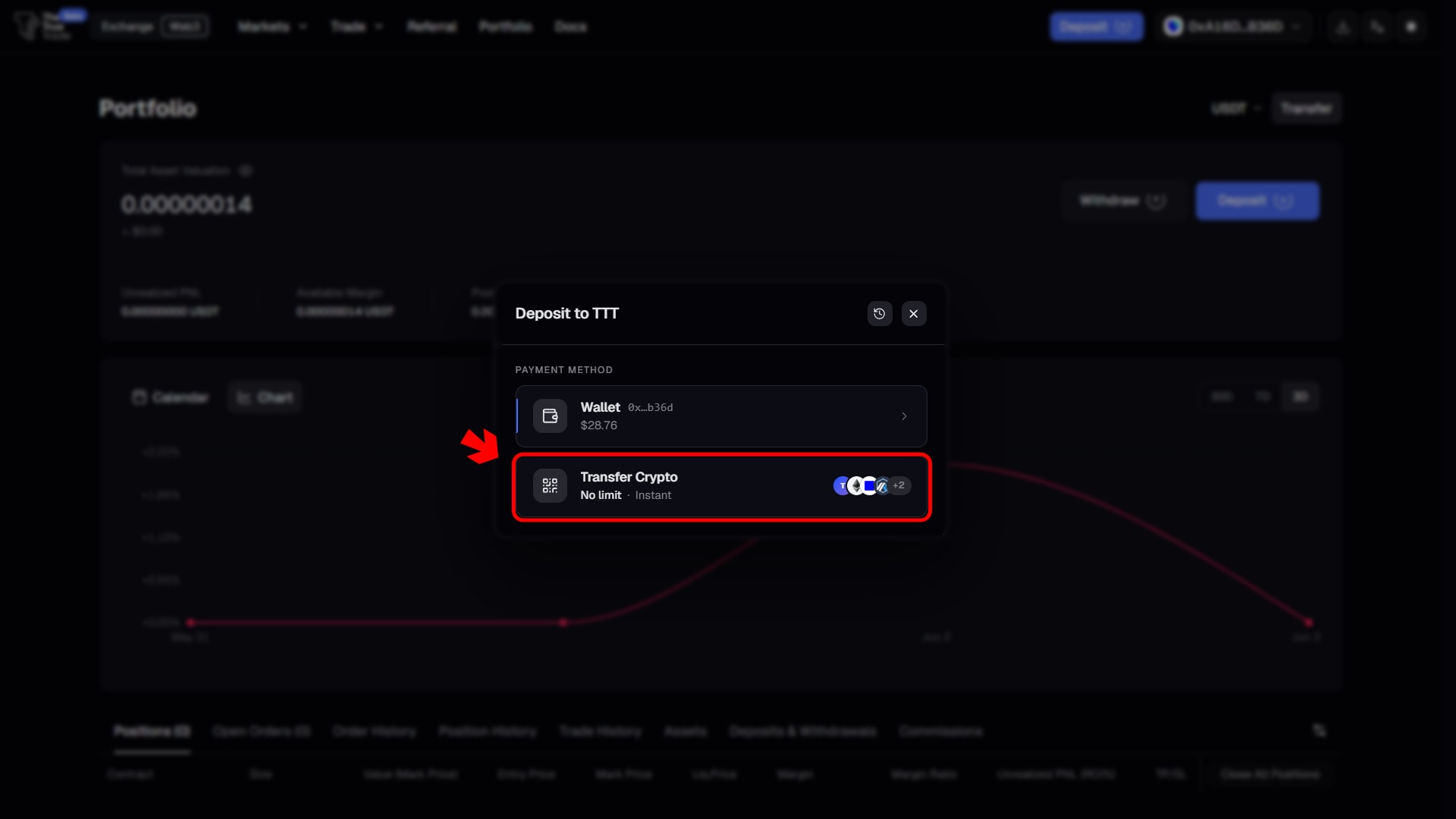Open deposit history clock icon
Screen dimensions: 1456x819
click(880, 314)
